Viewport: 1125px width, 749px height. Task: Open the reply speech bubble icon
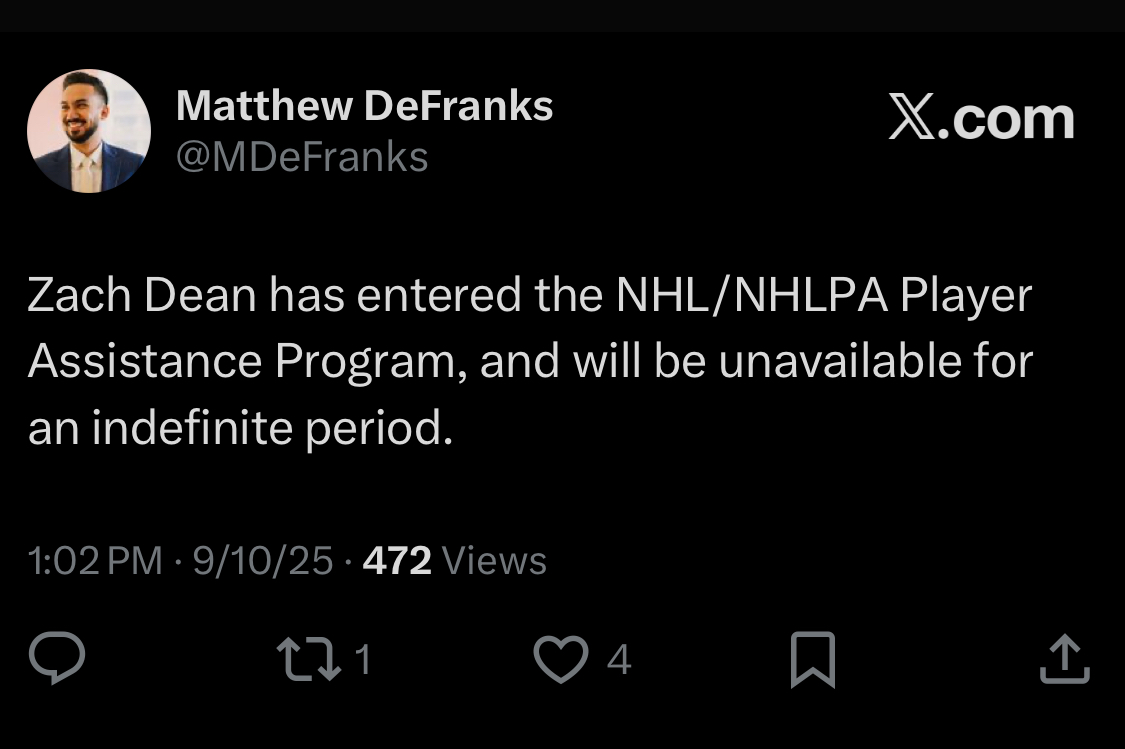[x=57, y=657]
